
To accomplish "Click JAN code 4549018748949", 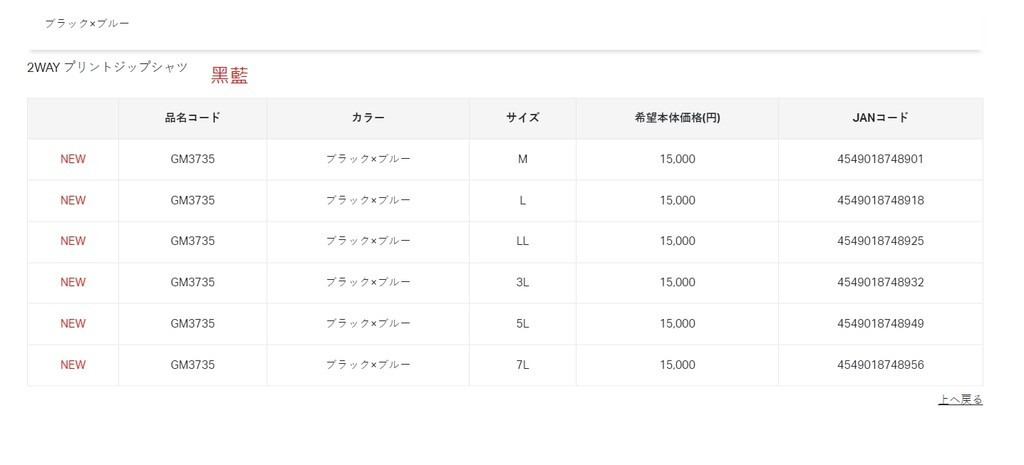I will click(x=880, y=323).
